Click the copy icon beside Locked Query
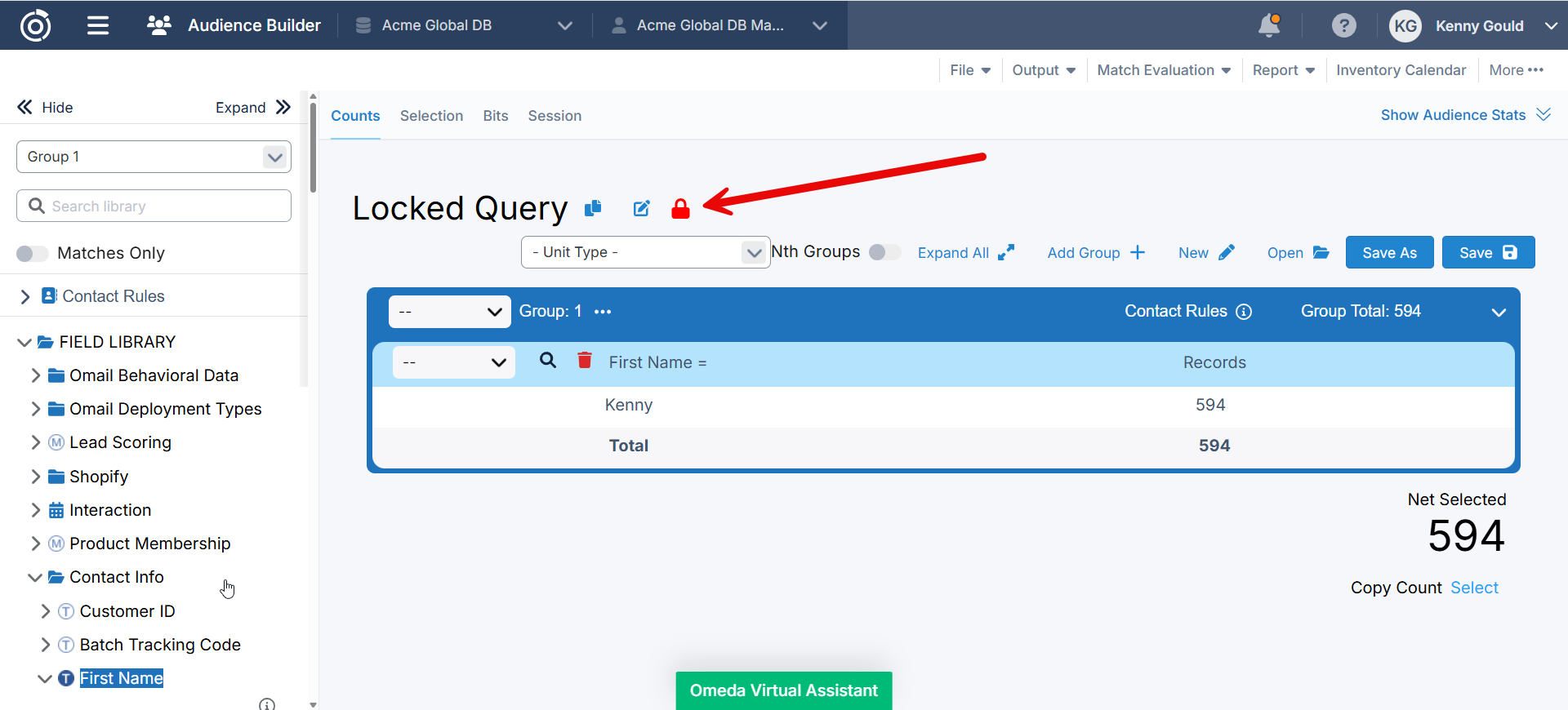 point(593,209)
